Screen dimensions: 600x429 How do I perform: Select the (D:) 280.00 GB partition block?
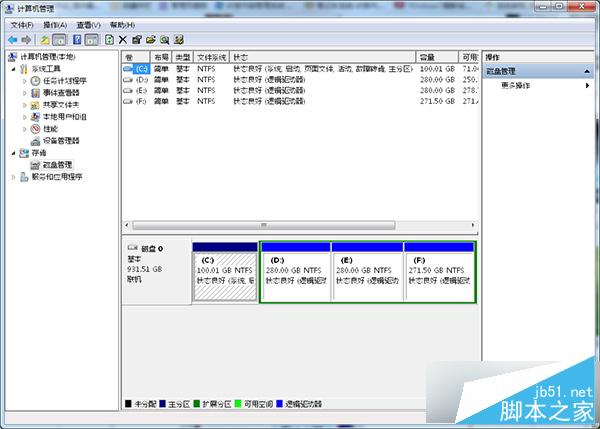pos(296,272)
